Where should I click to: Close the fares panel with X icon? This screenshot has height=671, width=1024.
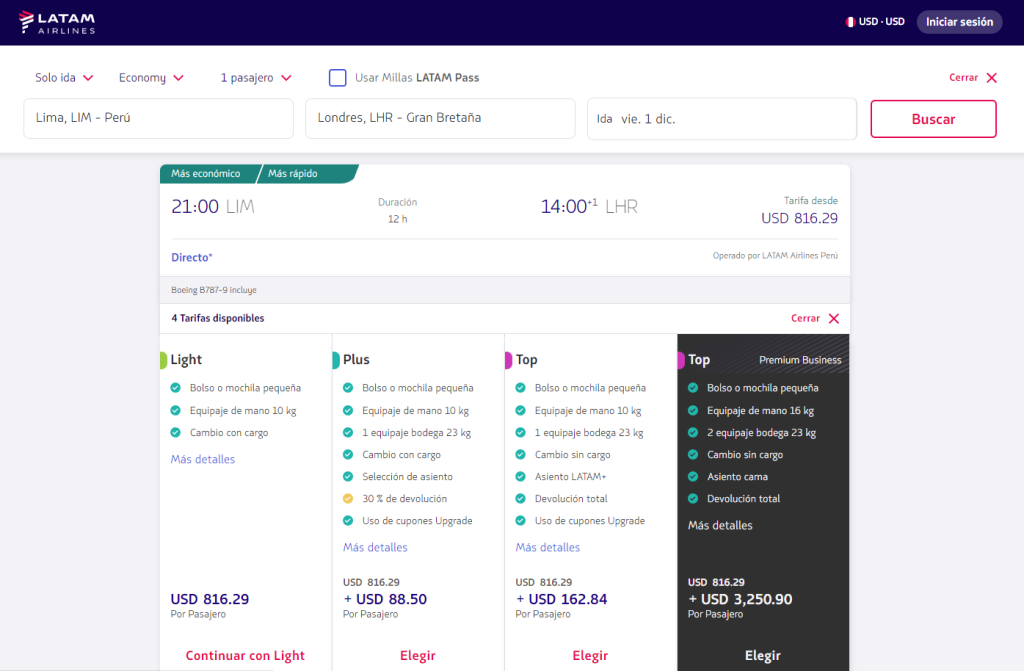tap(833, 319)
